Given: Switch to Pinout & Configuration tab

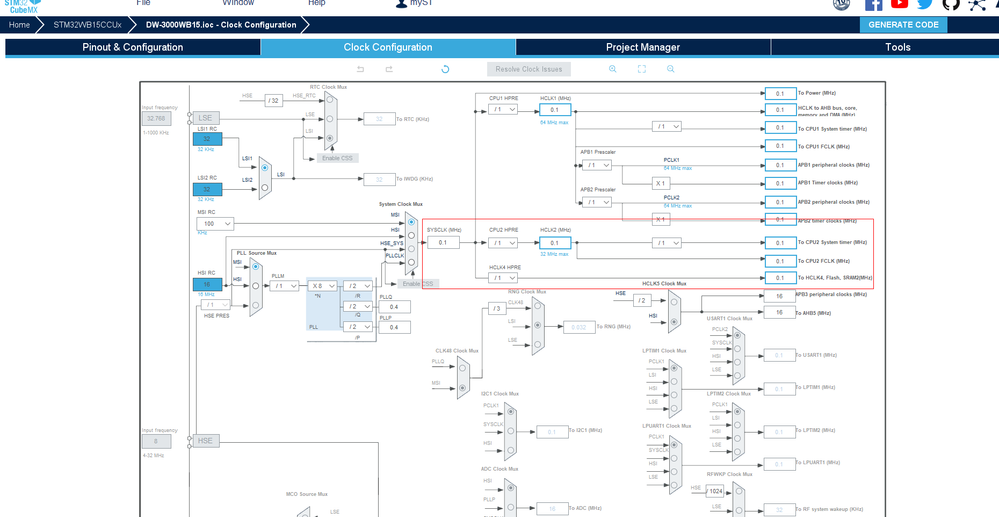Looking at the screenshot, I should pos(133,47).
